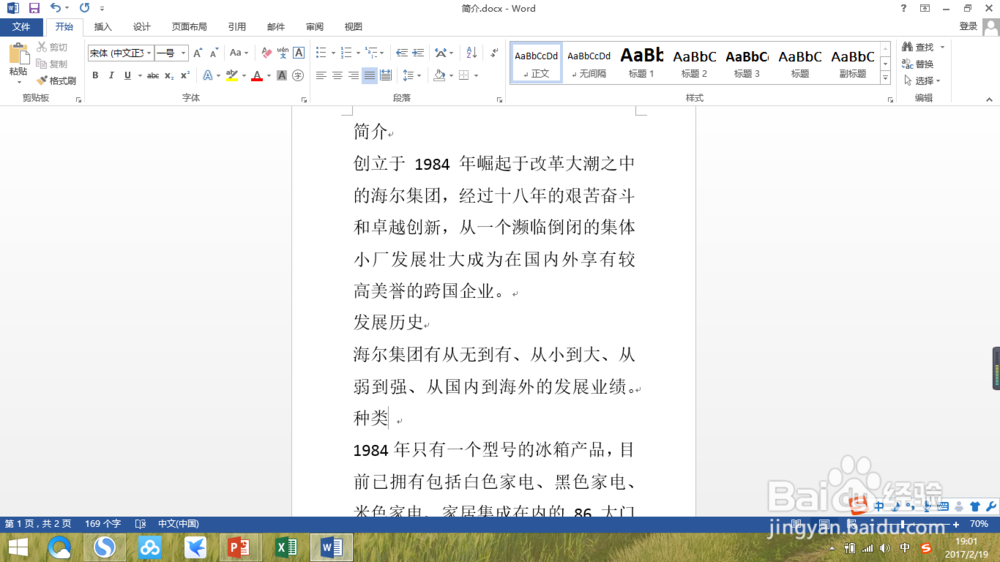
Task: Sort paragraph text icon
Action: [x=471, y=53]
